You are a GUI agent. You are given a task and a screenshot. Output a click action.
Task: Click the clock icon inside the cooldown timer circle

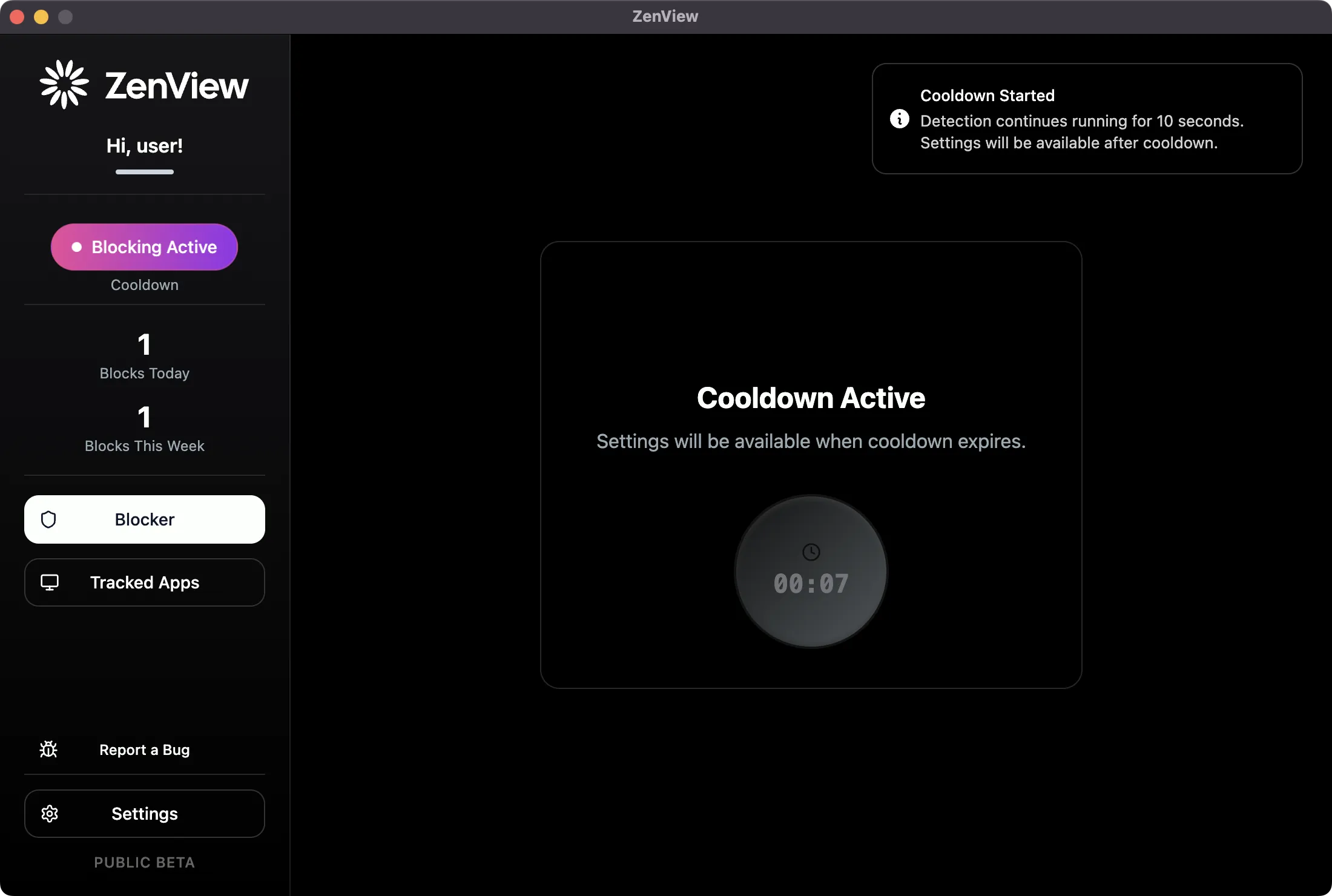811,552
